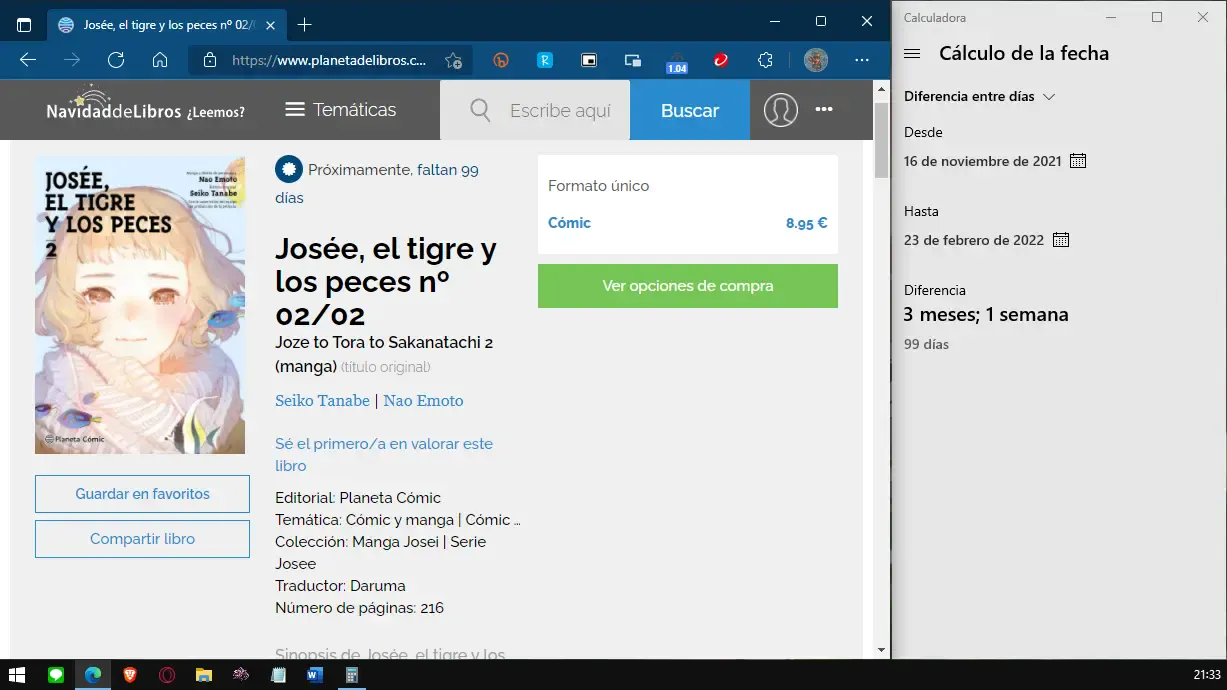Click the user account icon in the site header
The height and width of the screenshot is (690, 1227).
[781, 110]
